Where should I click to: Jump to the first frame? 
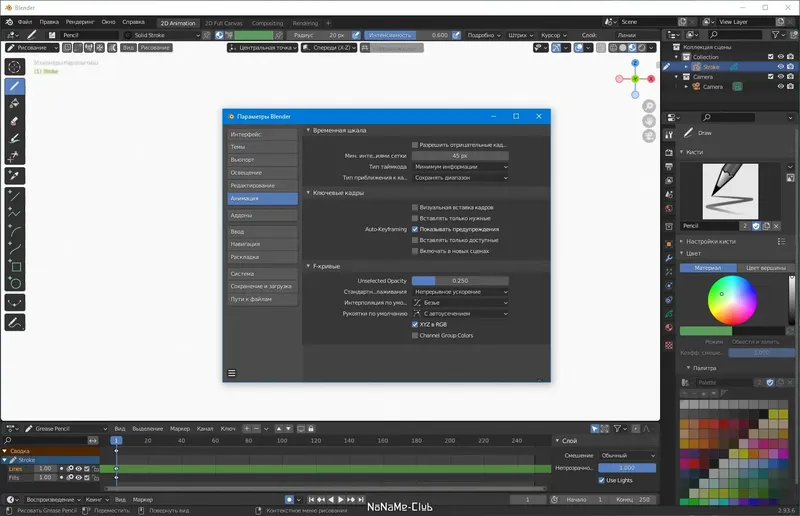click(311, 500)
